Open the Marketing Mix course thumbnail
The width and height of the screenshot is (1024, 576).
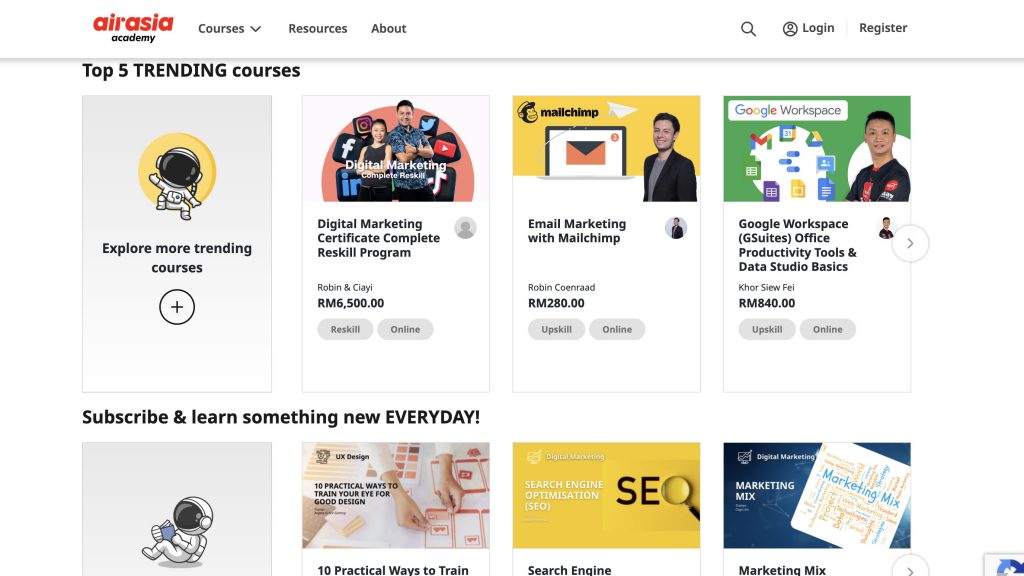coord(817,496)
